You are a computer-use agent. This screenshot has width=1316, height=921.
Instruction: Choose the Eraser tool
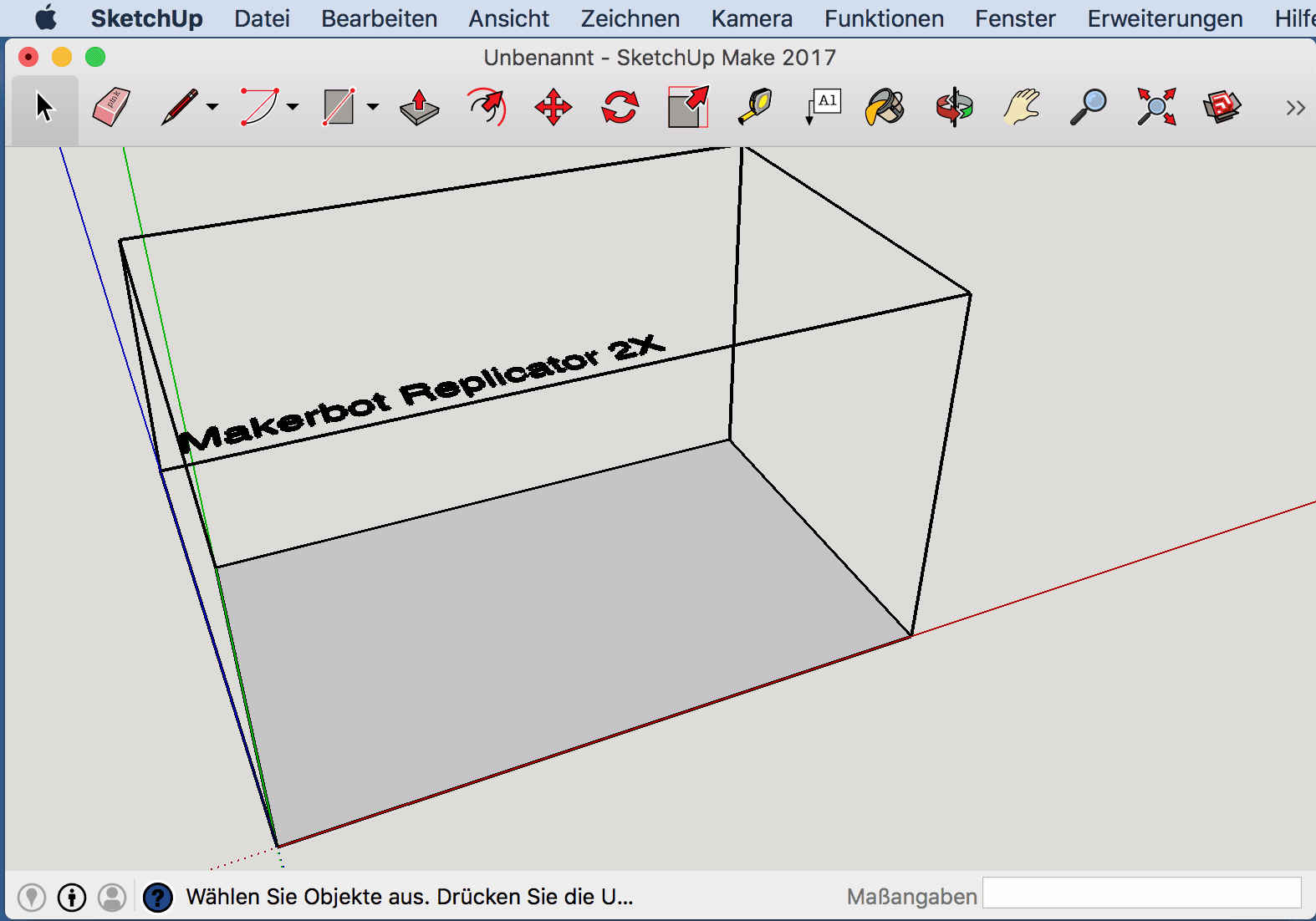click(x=111, y=108)
